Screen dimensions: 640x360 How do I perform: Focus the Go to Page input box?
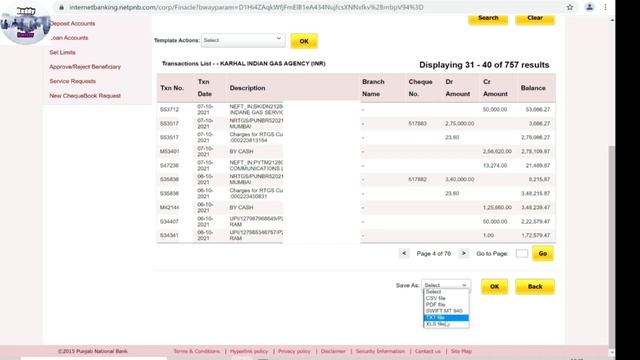(522, 253)
